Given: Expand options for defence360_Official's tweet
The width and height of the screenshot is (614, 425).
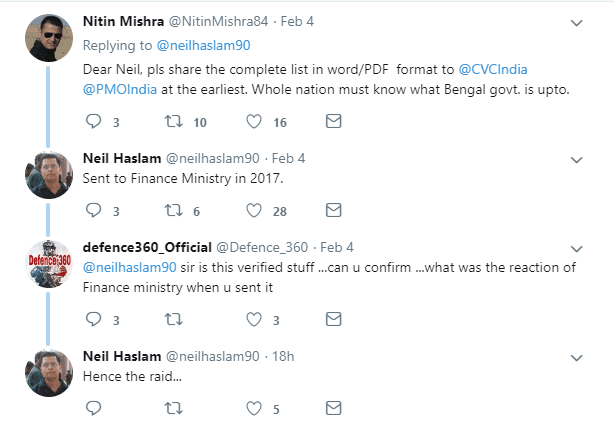Looking at the screenshot, I should pyautogui.click(x=576, y=247).
